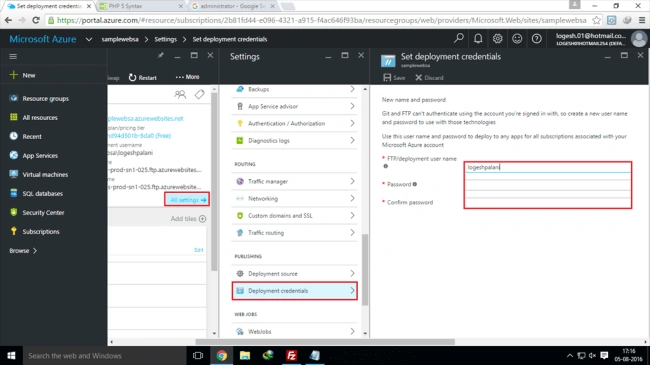Click the Edit link in app blade
The height and width of the screenshot is (365, 650).
point(199,250)
